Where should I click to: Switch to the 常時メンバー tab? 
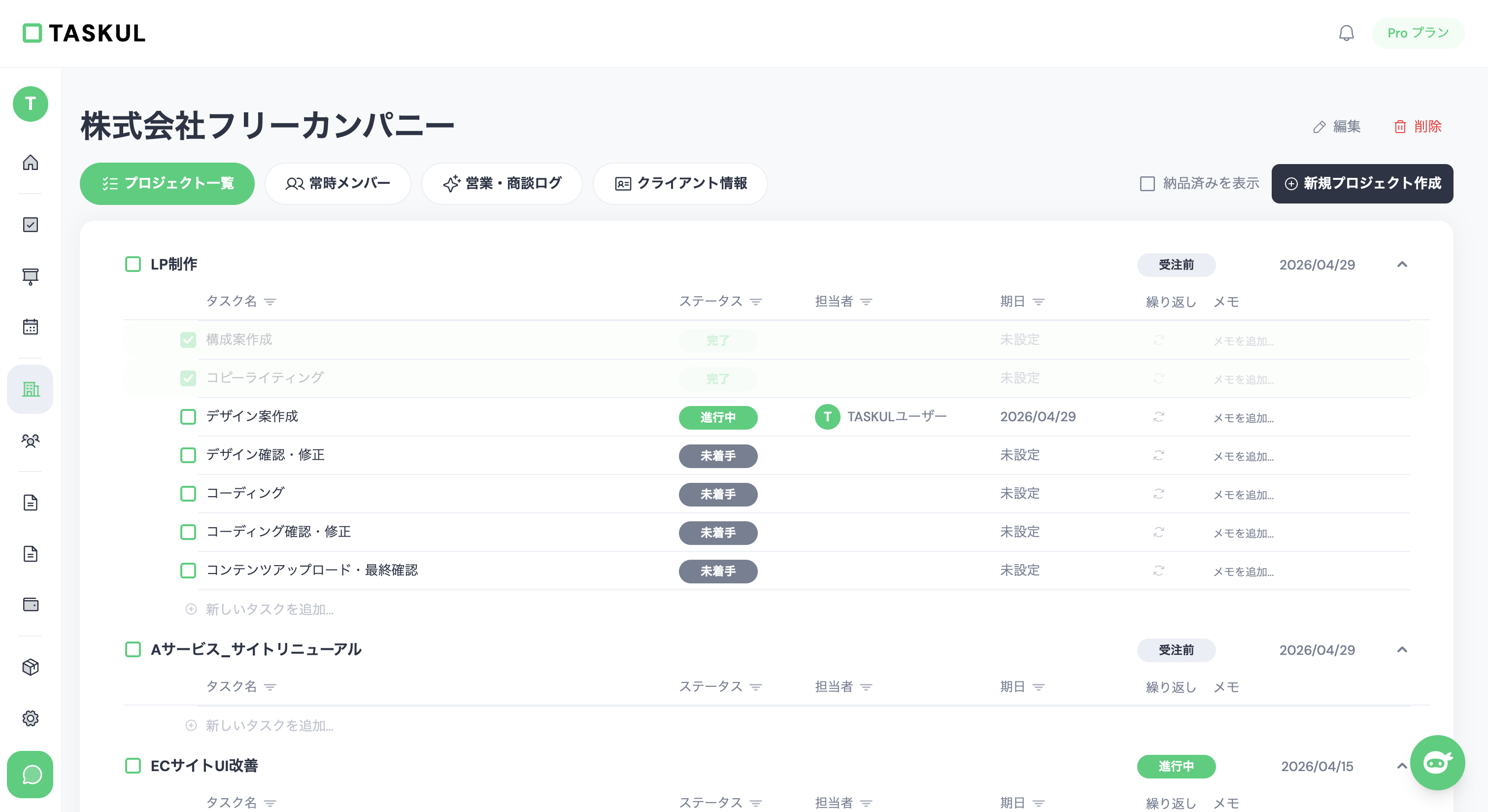coord(338,184)
